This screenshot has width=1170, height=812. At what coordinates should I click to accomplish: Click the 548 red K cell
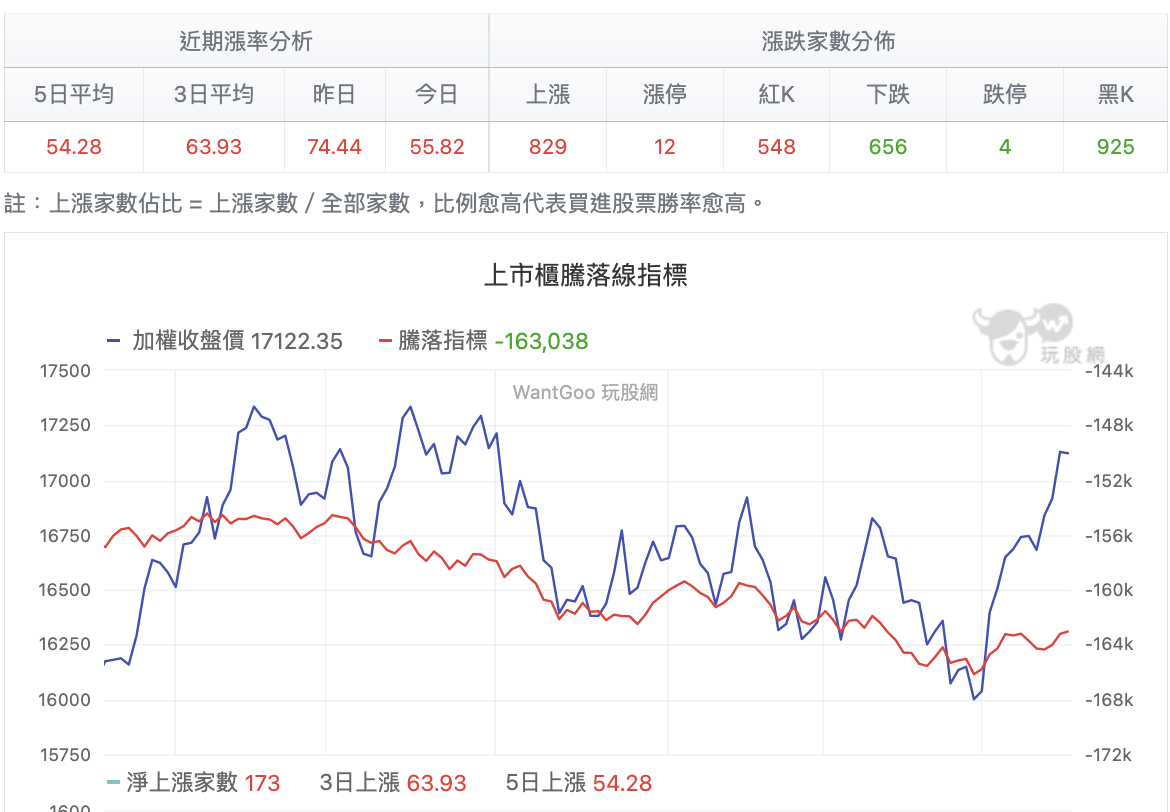[776, 147]
